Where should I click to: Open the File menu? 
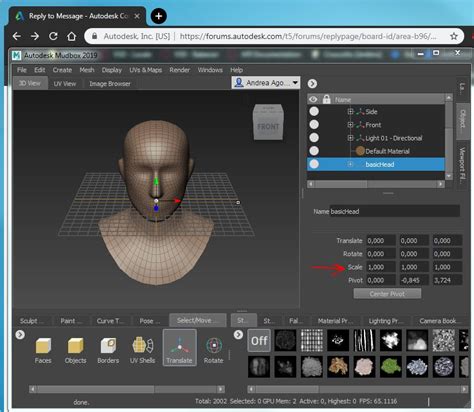(22, 70)
